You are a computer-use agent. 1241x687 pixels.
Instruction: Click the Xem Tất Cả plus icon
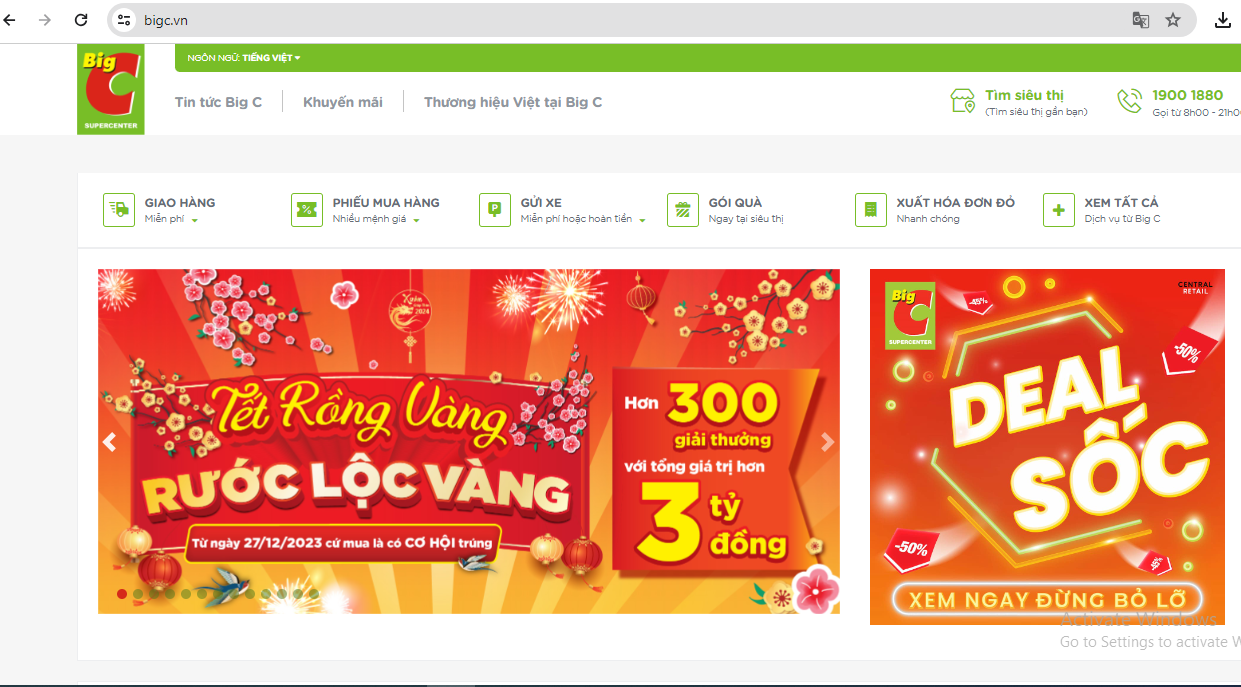point(1059,210)
